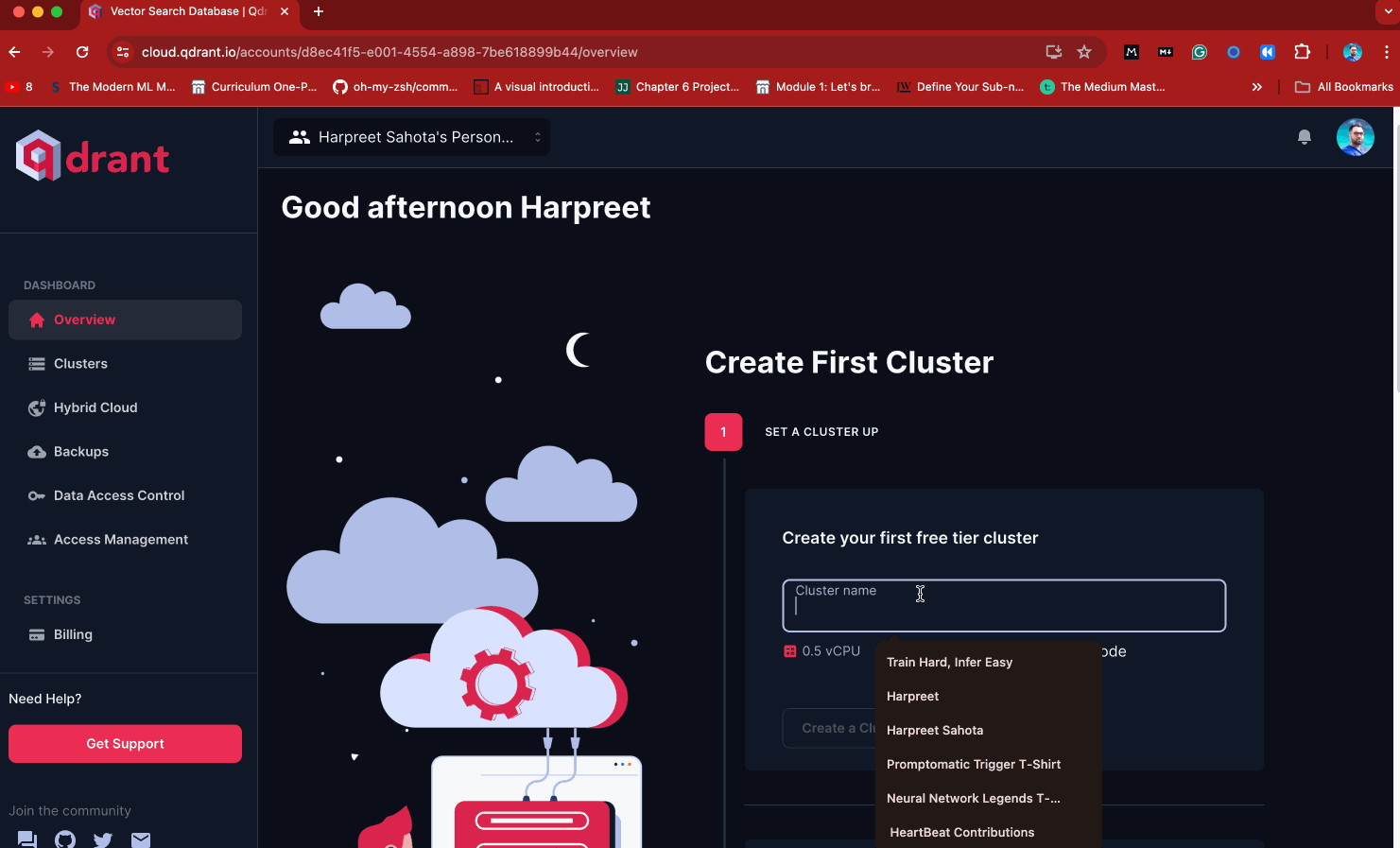Expand the account selector dropdown
Image resolution: width=1400 pixels, height=848 pixels.
click(412, 137)
